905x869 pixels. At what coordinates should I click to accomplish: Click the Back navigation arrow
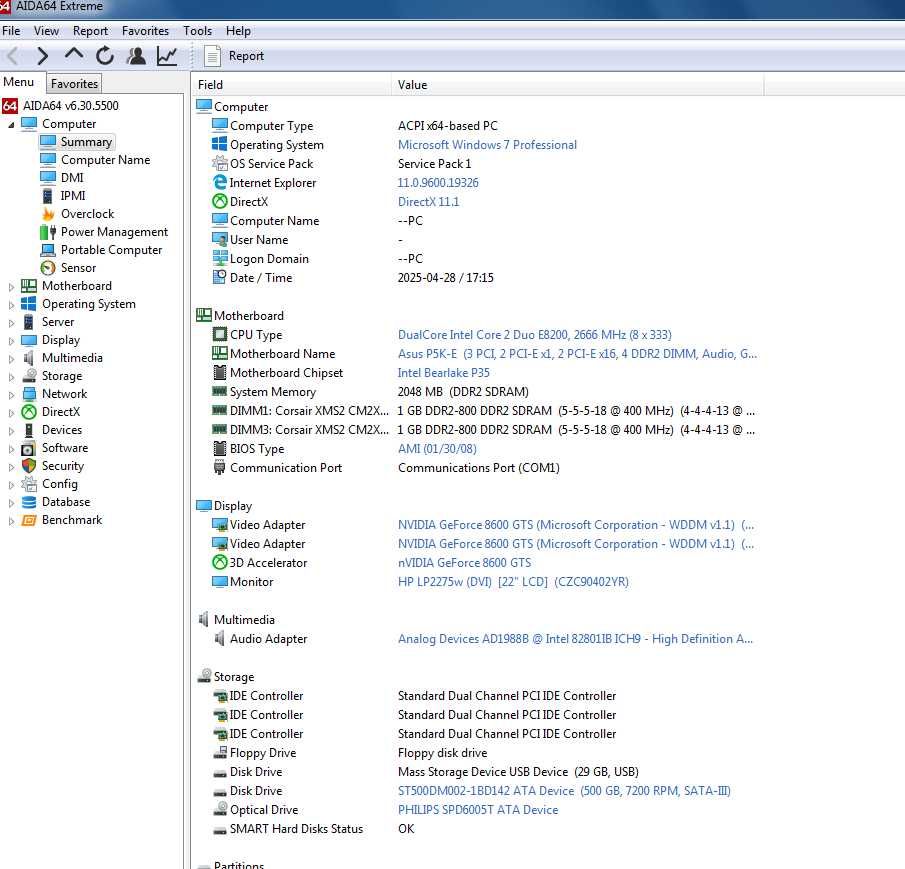tap(13, 56)
